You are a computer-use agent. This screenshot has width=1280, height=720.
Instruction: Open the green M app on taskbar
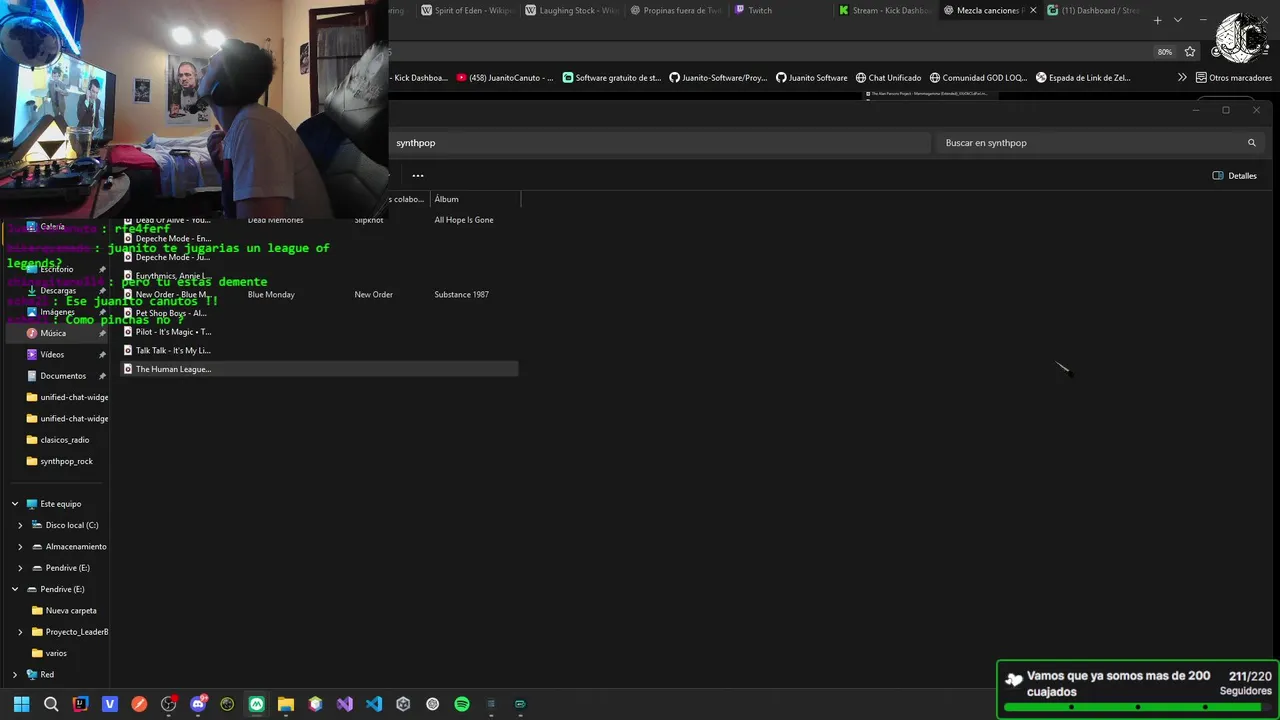coord(257,704)
